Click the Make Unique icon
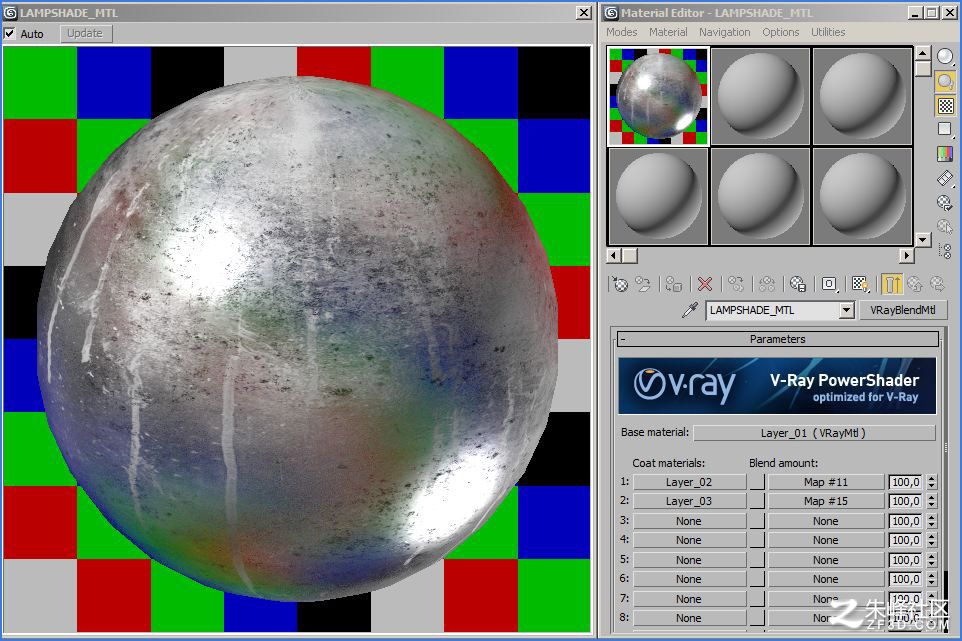962x641 pixels. (x=766, y=284)
